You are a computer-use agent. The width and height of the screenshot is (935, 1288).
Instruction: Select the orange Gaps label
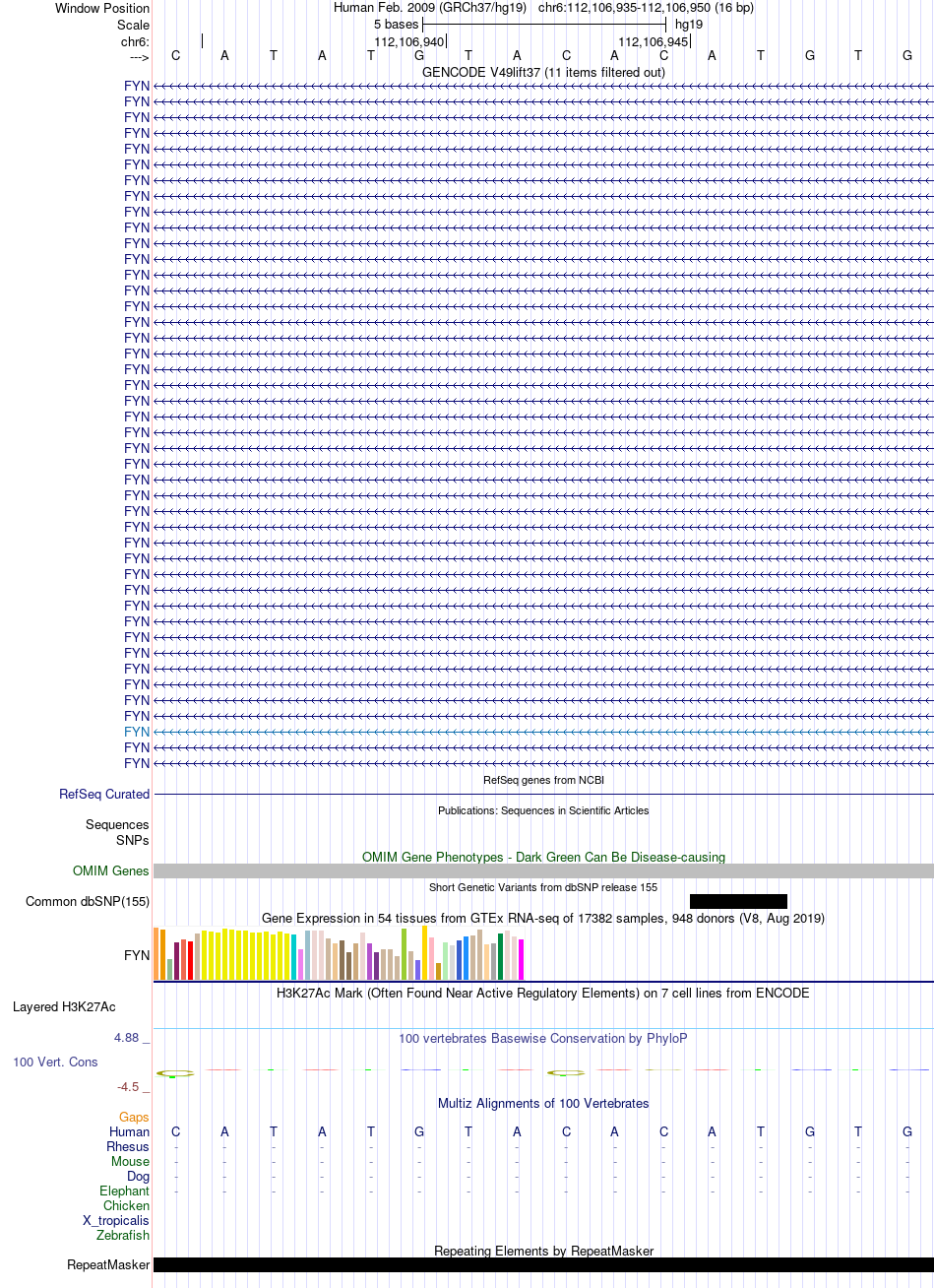pyautogui.click(x=135, y=1117)
